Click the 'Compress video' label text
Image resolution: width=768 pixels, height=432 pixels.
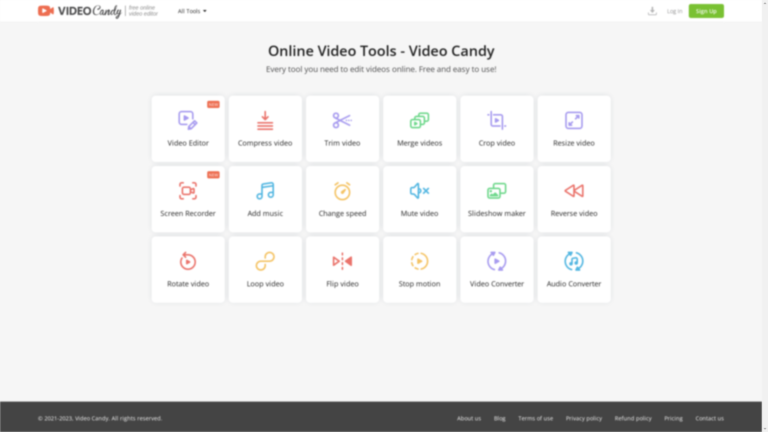pos(265,143)
